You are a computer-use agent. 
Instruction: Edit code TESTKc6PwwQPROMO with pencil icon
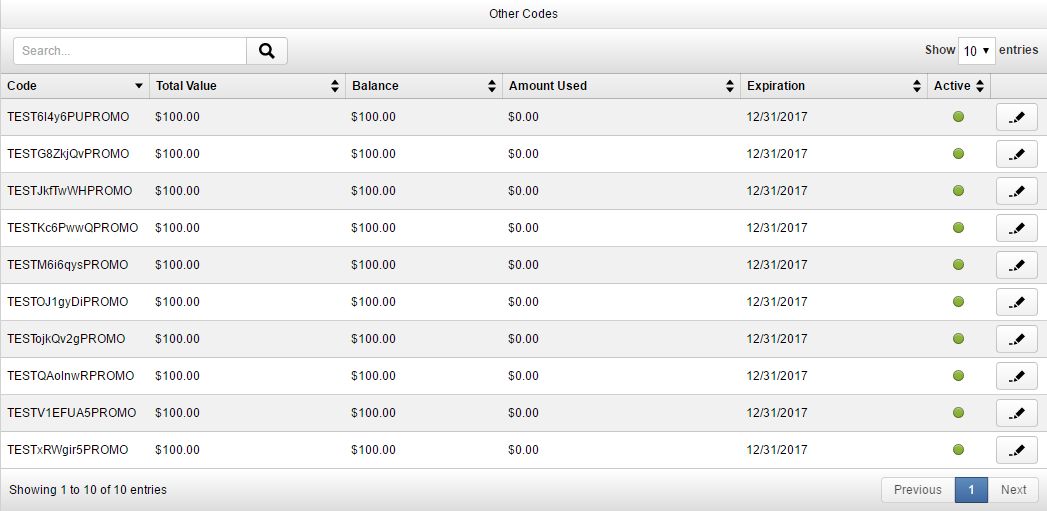(x=1016, y=228)
